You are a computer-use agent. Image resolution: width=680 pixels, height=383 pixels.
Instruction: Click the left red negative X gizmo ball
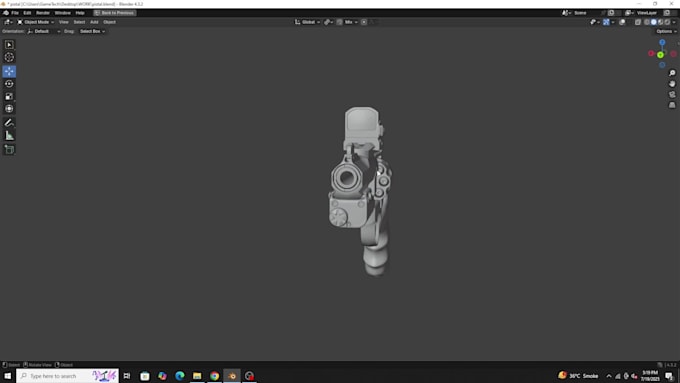(x=651, y=53)
